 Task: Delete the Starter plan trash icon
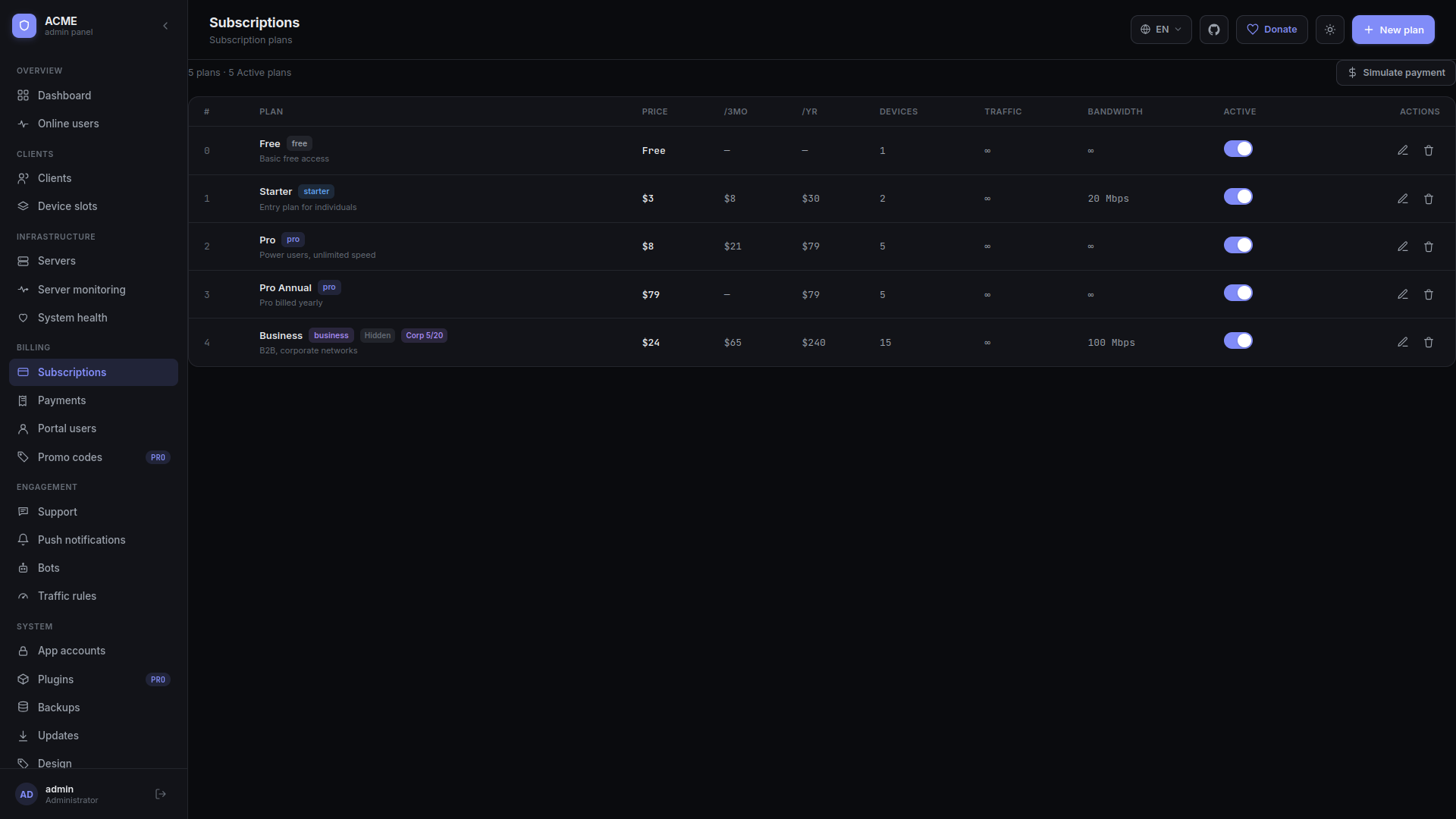click(x=1429, y=199)
